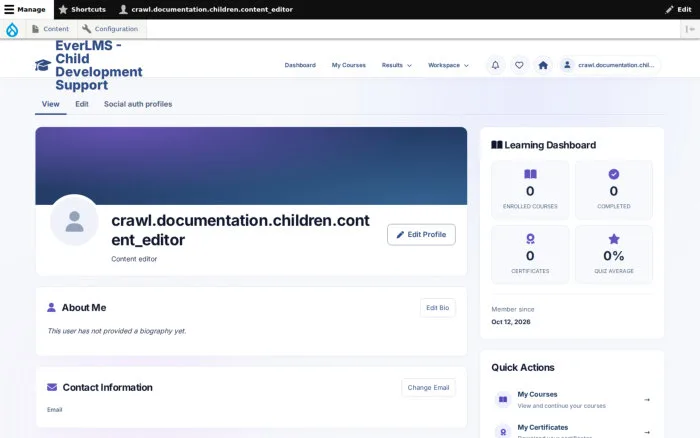This screenshot has width=700, height=438.
Task: Open the EverLMS - Child Development Support home link
Action: [99, 65]
